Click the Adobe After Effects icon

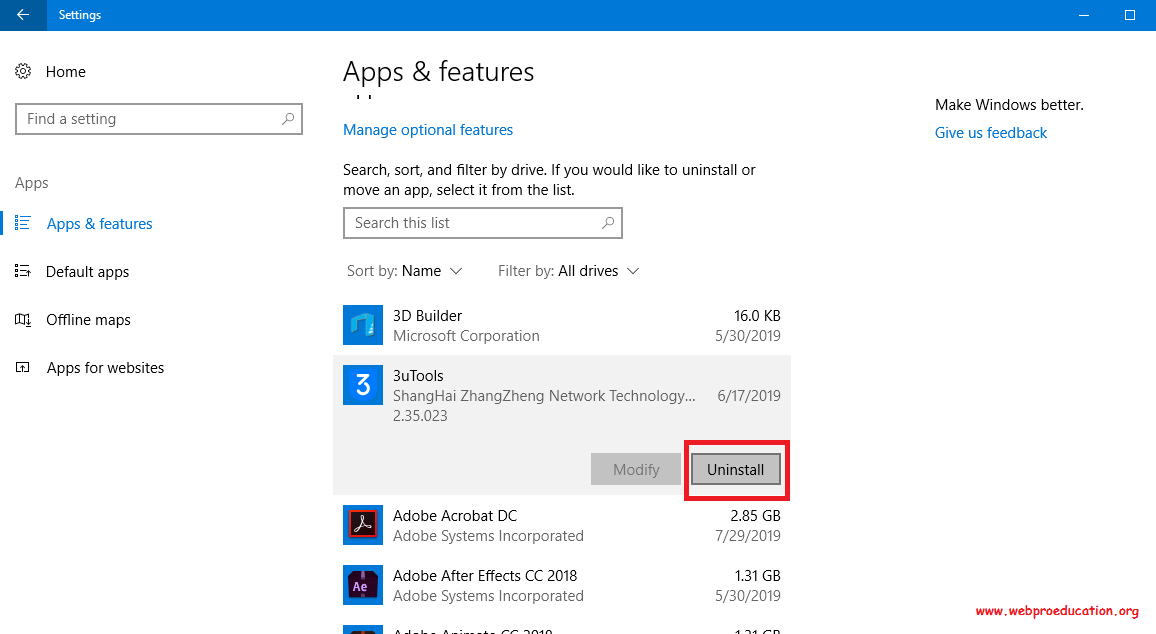(363, 585)
